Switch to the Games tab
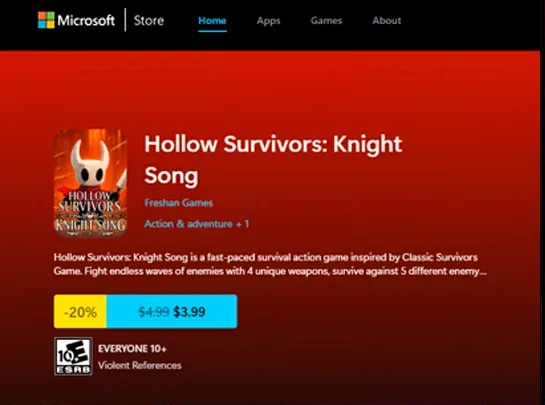Viewport: 545px width, 405px height. [x=326, y=21]
